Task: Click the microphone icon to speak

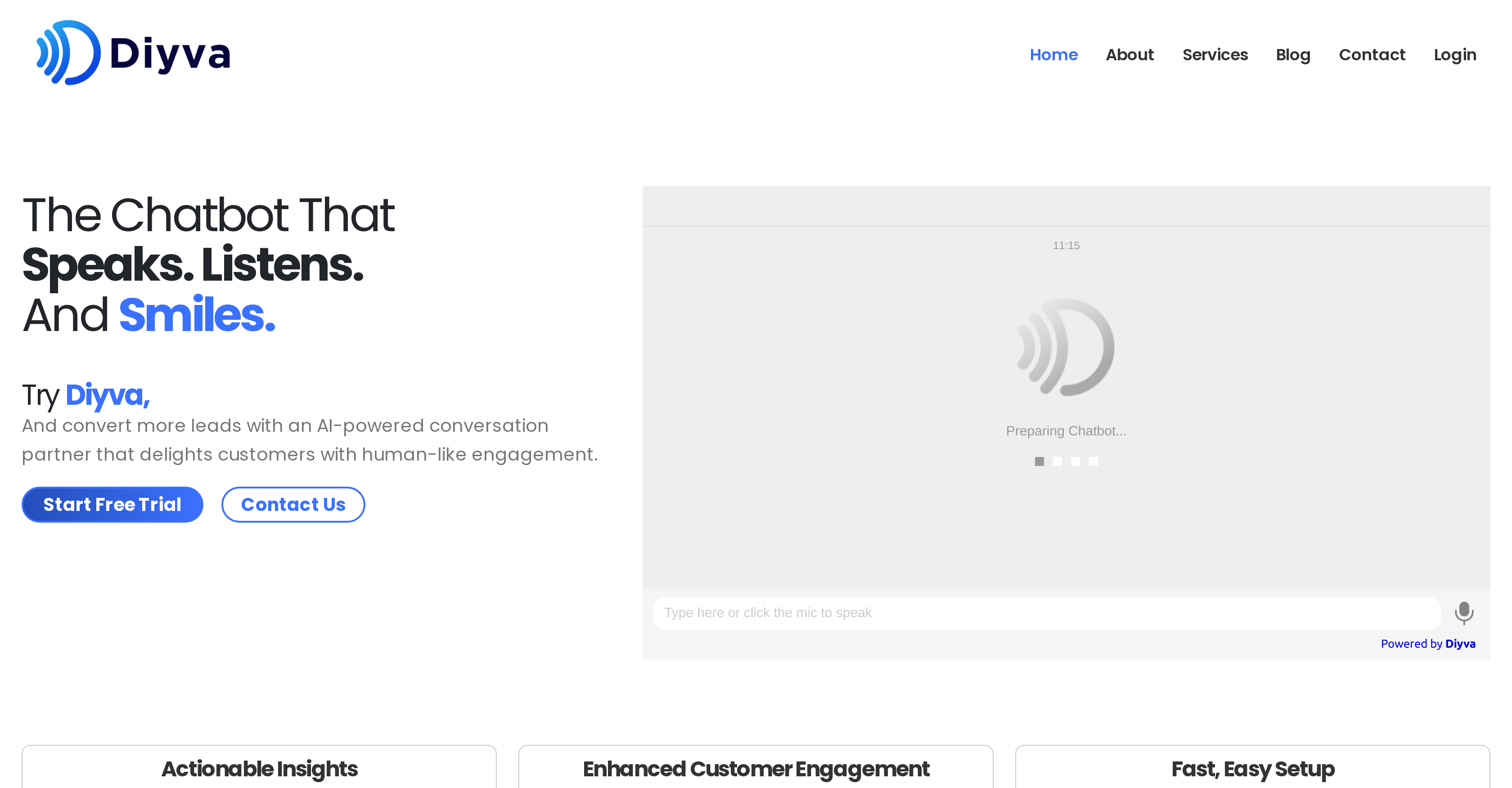Action: point(1463,613)
